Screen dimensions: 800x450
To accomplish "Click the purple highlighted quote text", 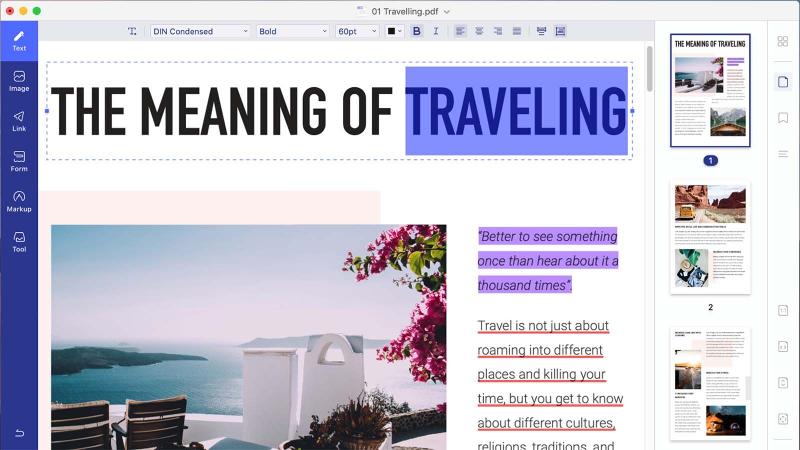I will click(548, 261).
